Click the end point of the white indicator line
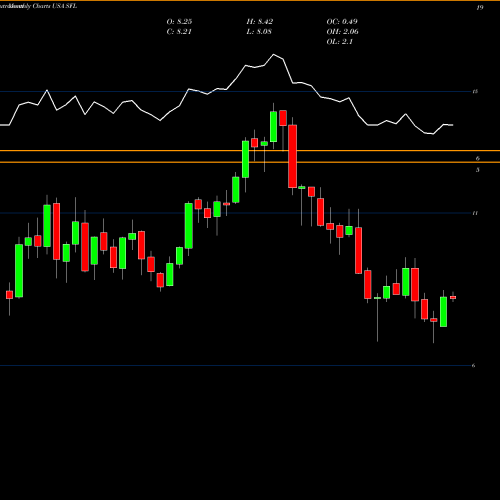Viewport: 500px width, 500px height. pyautogui.click(x=452, y=125)
